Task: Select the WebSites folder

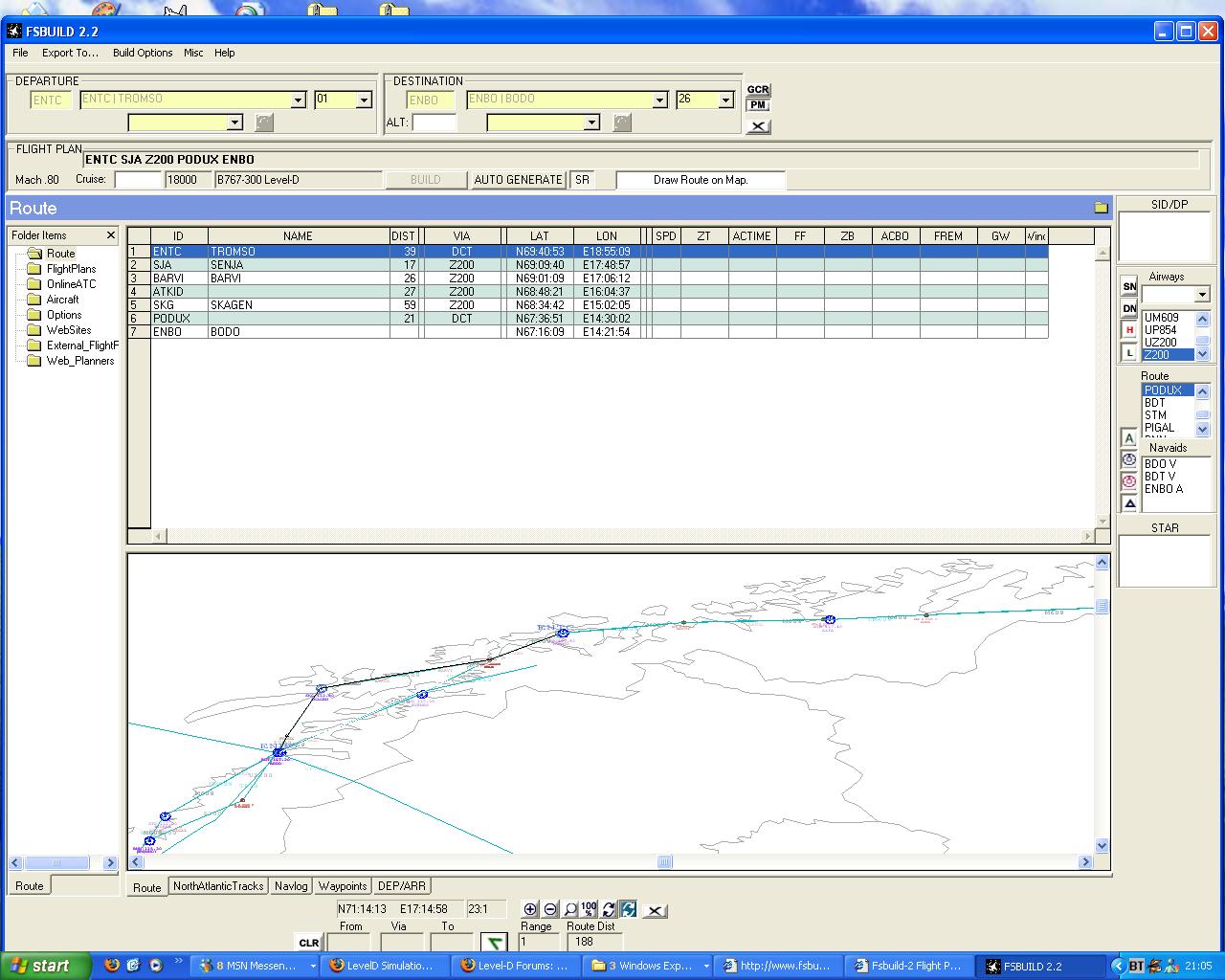Action: click(x=69, y=330)
